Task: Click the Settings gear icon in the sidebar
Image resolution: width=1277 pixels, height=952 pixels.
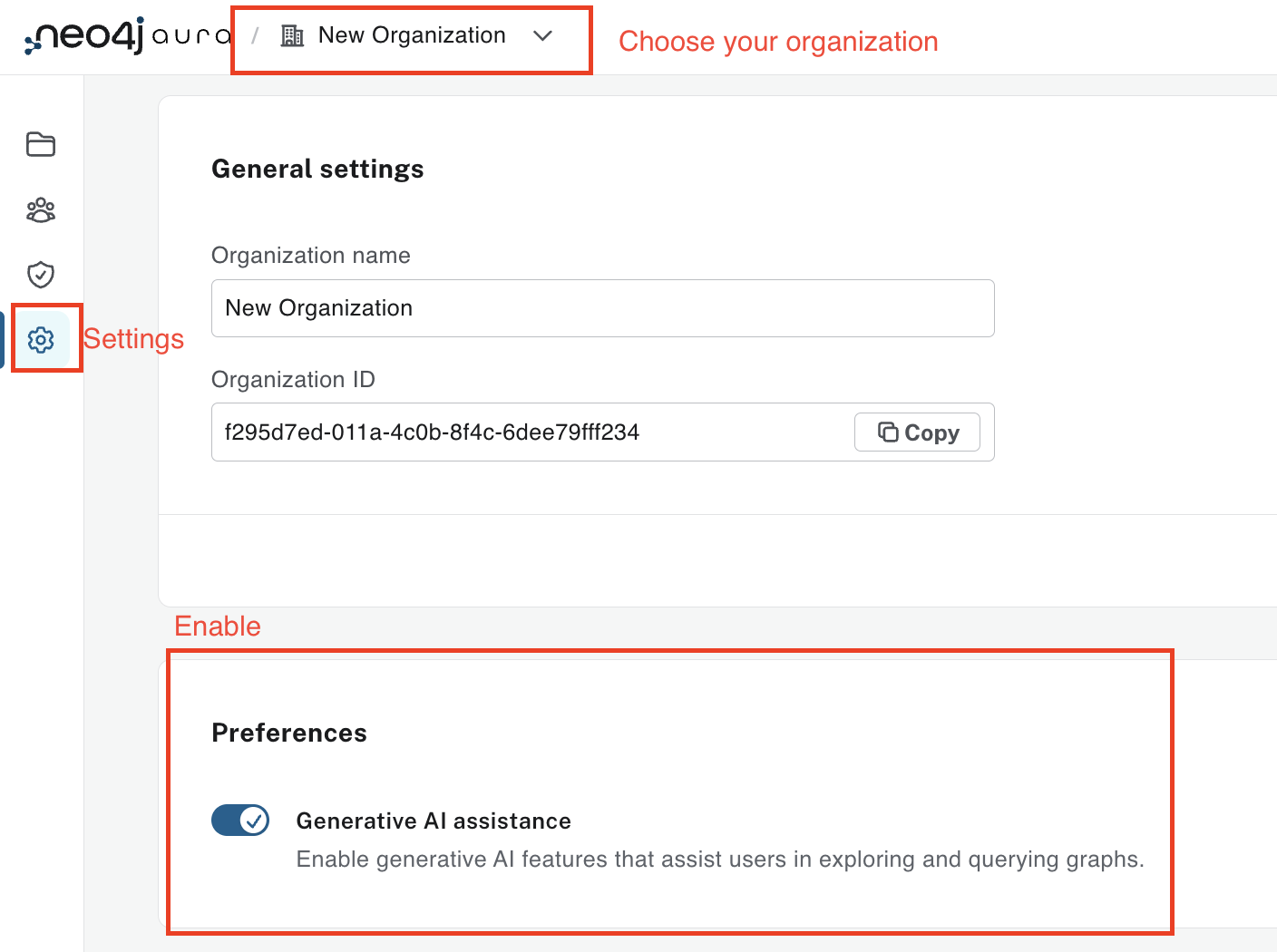Action: coord(40,340)
